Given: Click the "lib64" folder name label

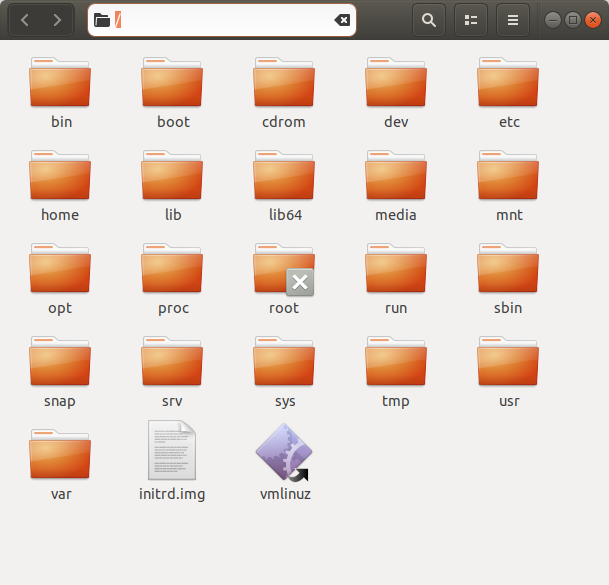Looking at the screenshot, I should [285, 215].
